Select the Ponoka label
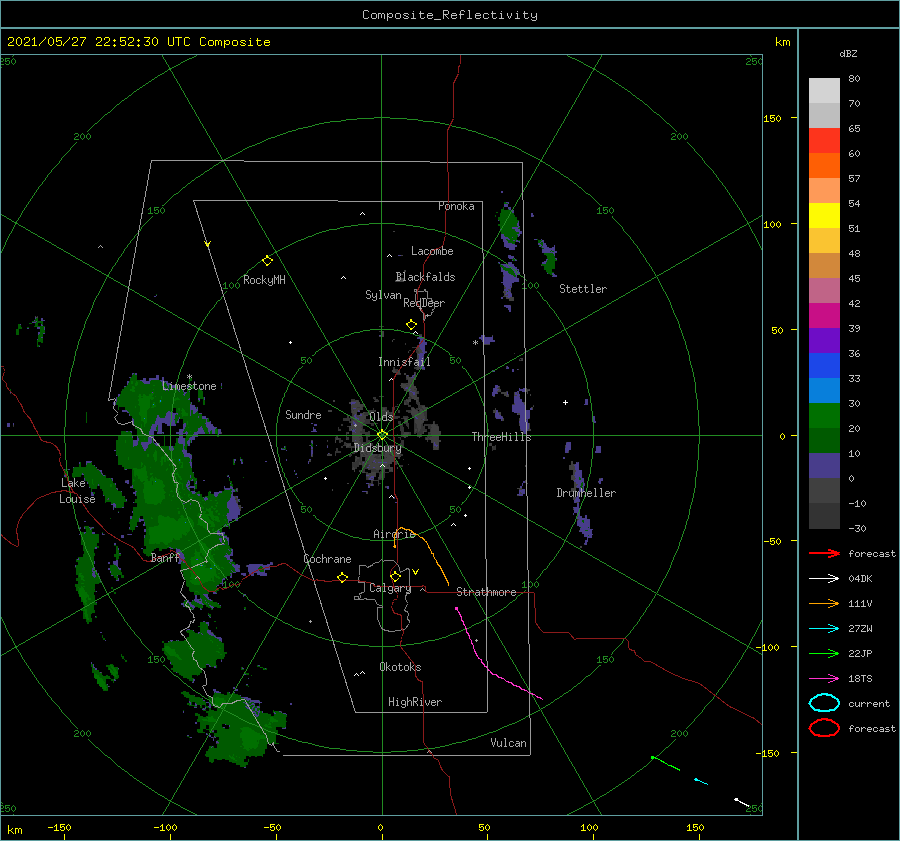Image resolution: width=900 pixels, height=841 pixels. pyautogui.click(x=456, y=206)
